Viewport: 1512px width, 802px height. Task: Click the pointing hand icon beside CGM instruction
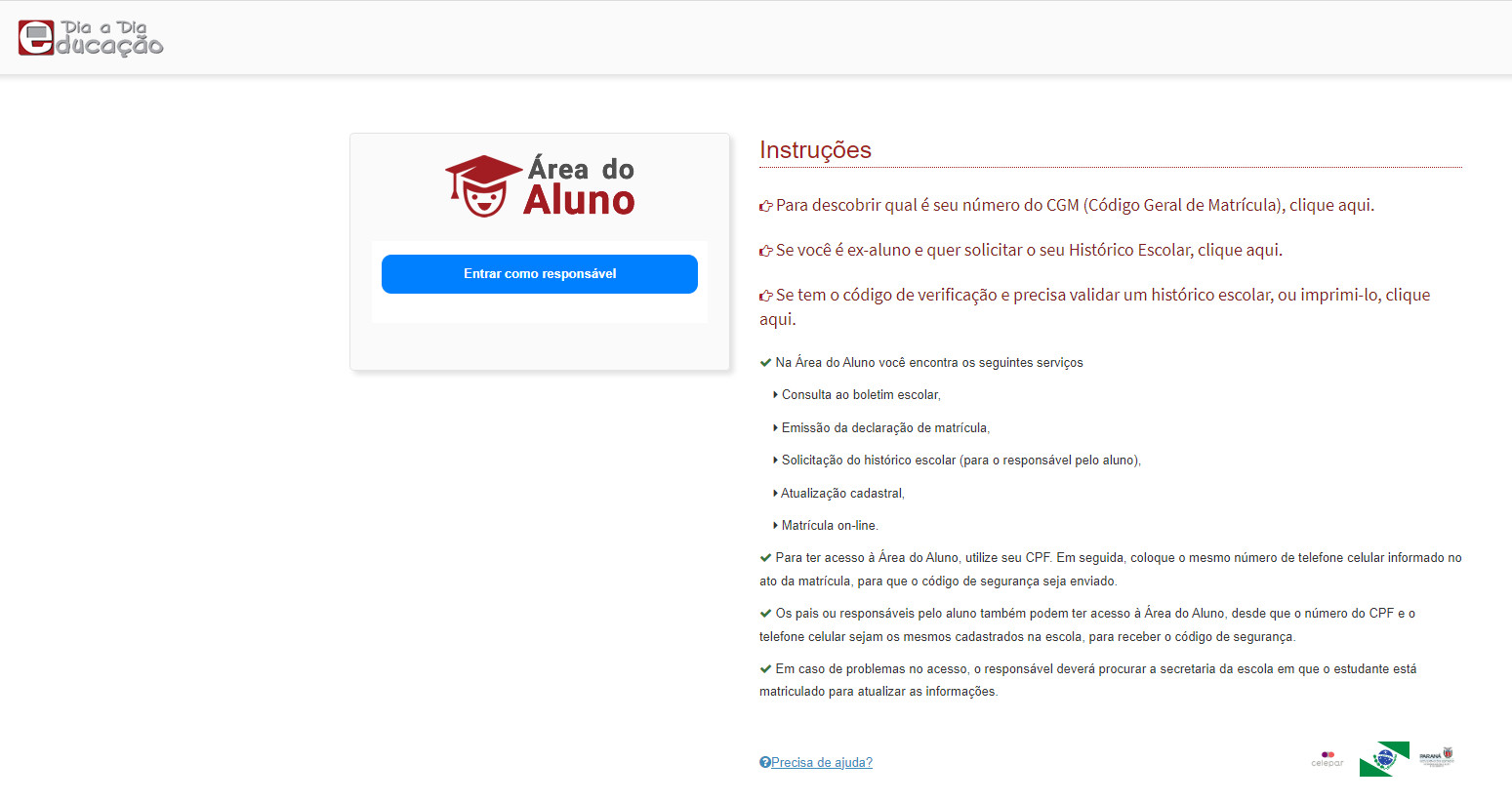pyautogui.click(x=766, y=206)
